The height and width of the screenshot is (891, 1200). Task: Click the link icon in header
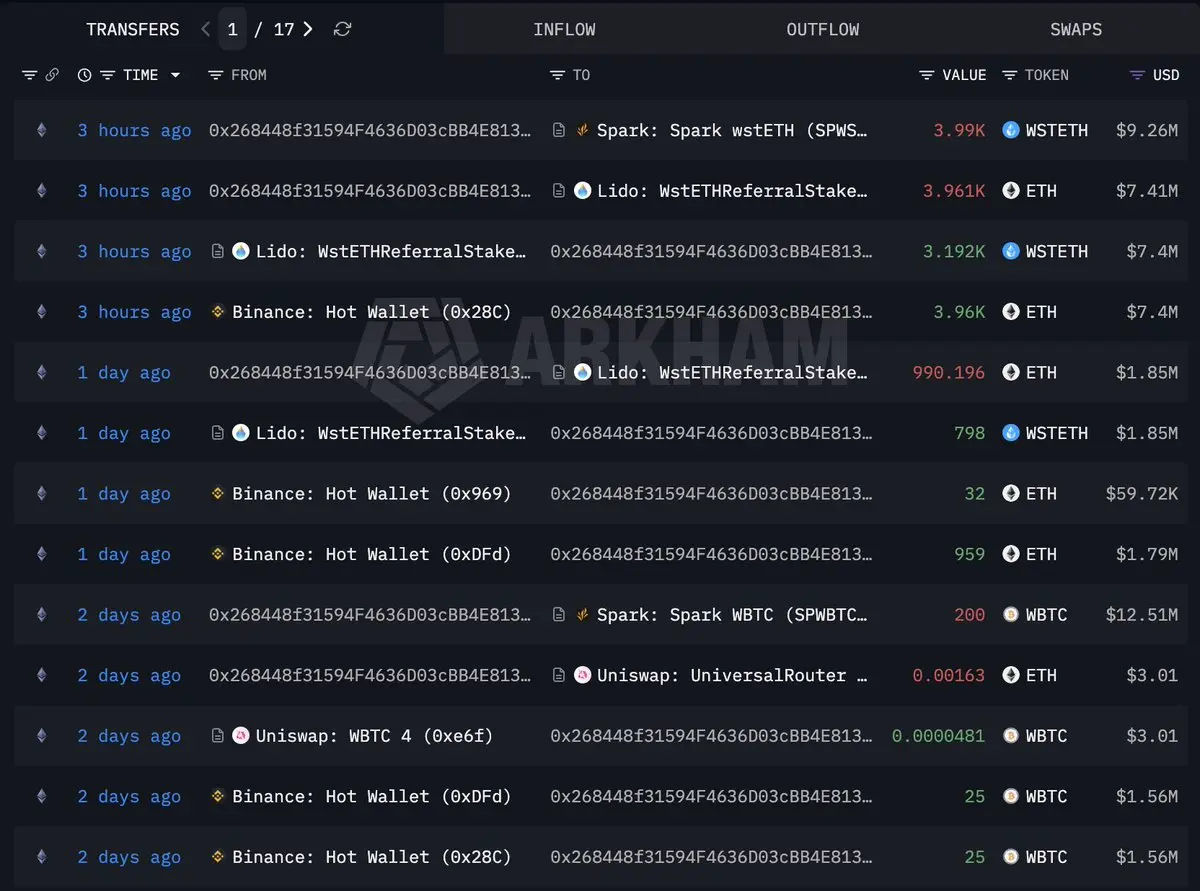point(52,75)
